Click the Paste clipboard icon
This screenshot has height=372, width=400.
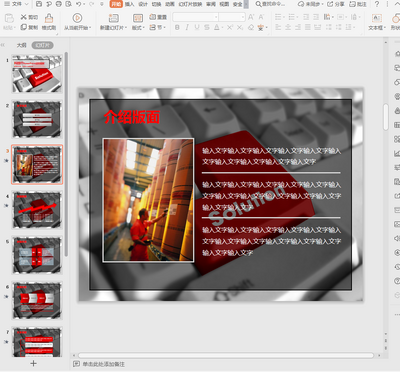point(9,18)
